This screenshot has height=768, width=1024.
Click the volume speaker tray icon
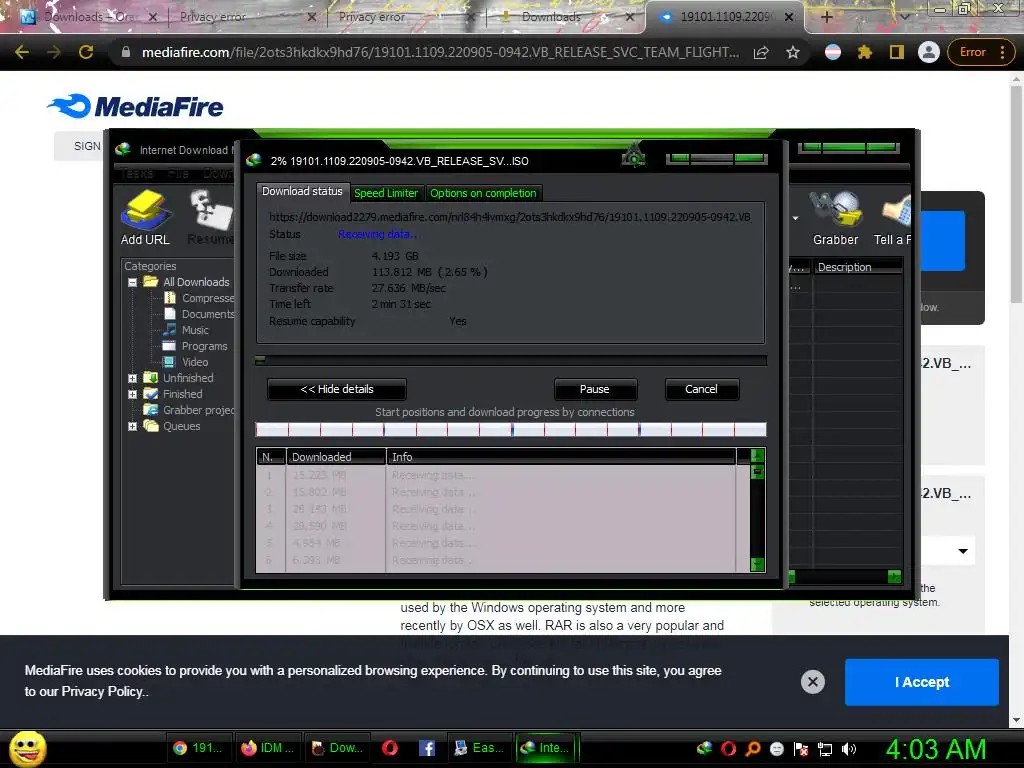(x=848, y=749)
